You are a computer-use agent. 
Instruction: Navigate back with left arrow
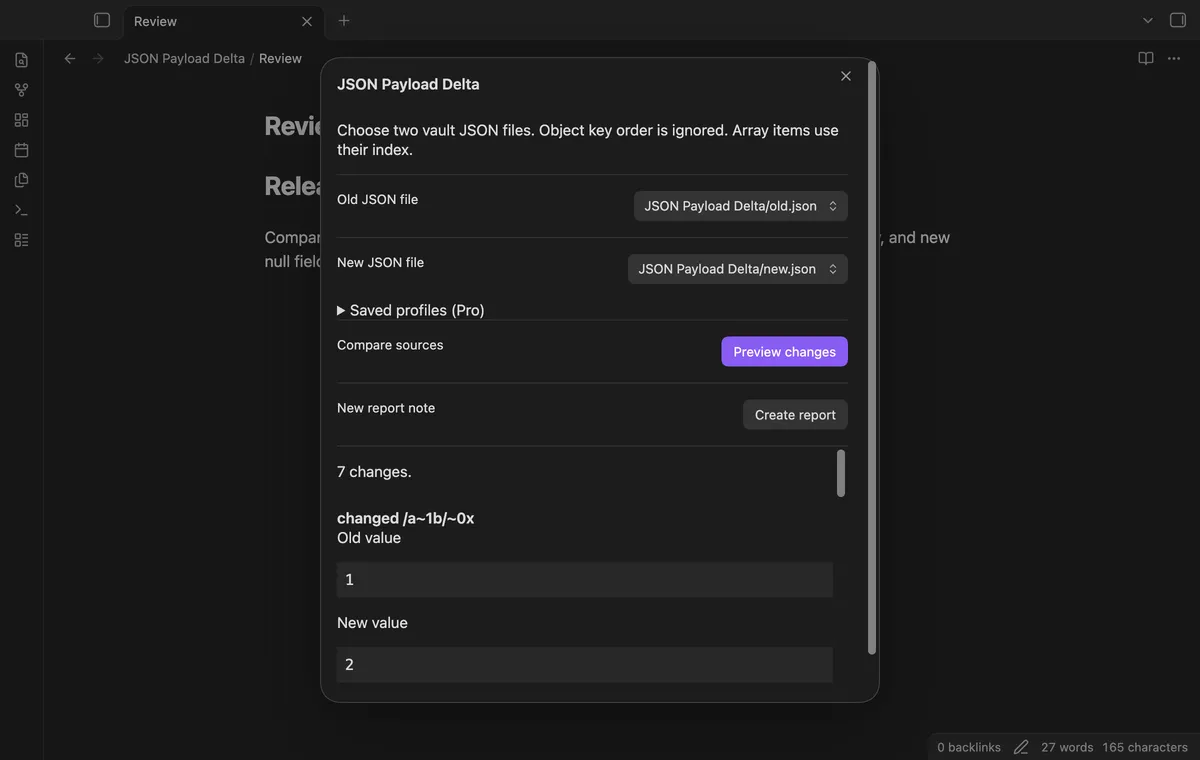[x=70, y=58]
